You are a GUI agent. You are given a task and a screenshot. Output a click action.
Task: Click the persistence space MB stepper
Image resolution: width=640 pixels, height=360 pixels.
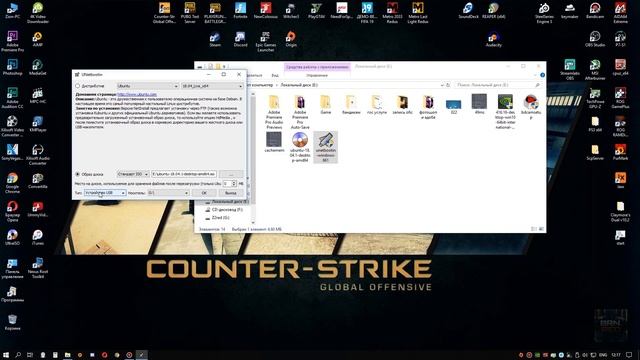234,184
